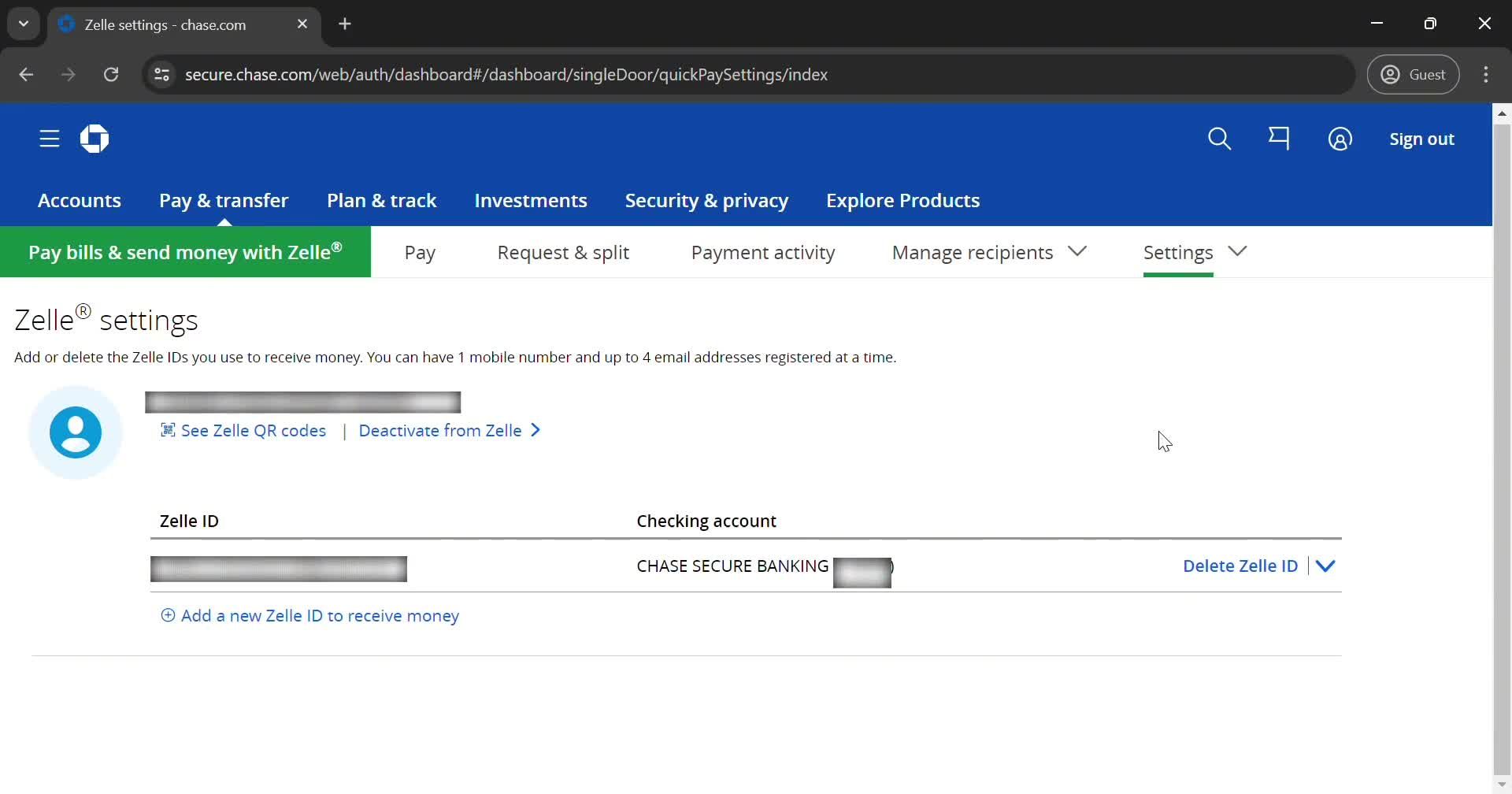Open the profile icon in header
The image size is (1512, 794).
click(x=1340, y=139)
